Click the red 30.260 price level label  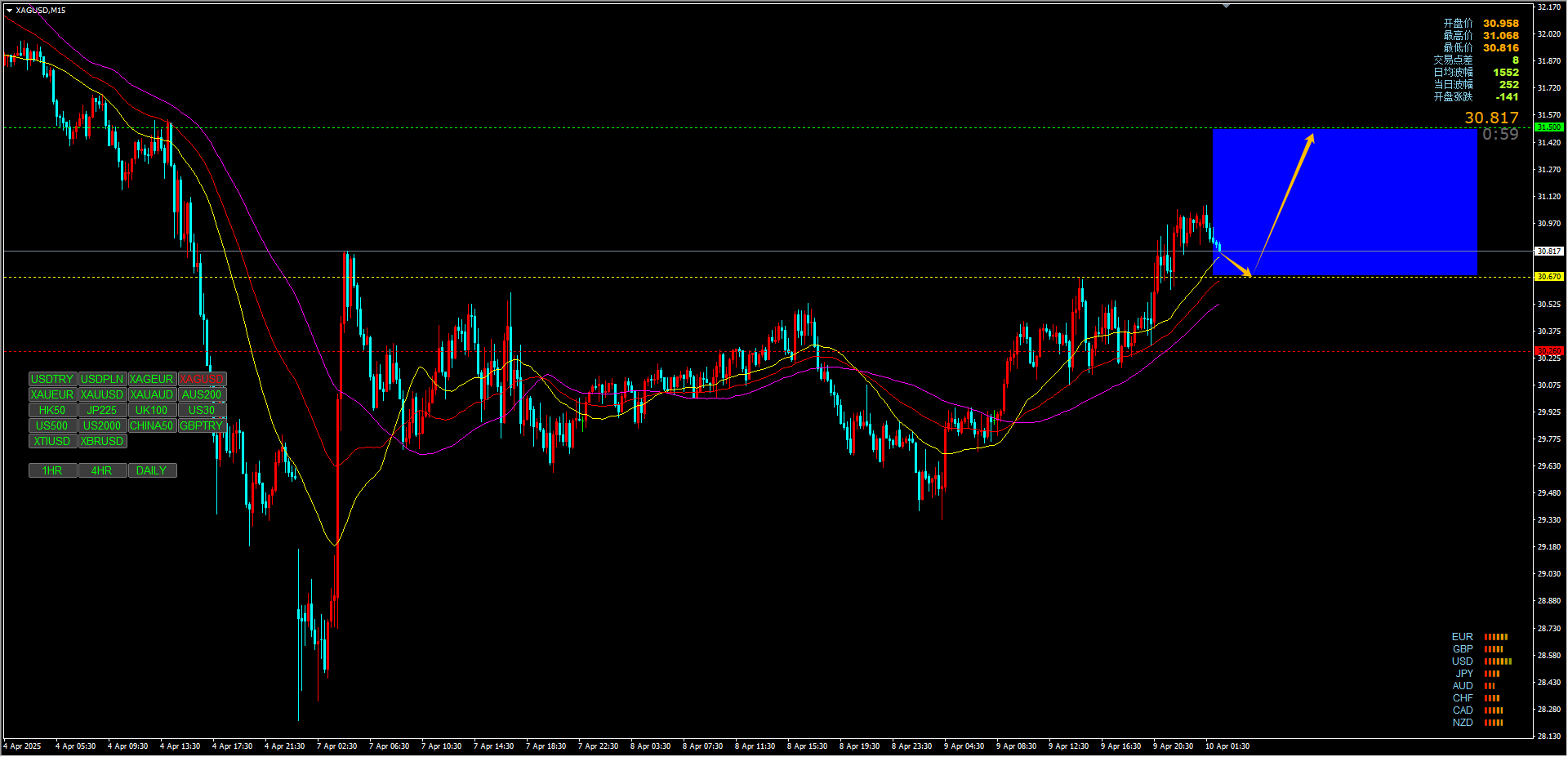point(1548,351)
